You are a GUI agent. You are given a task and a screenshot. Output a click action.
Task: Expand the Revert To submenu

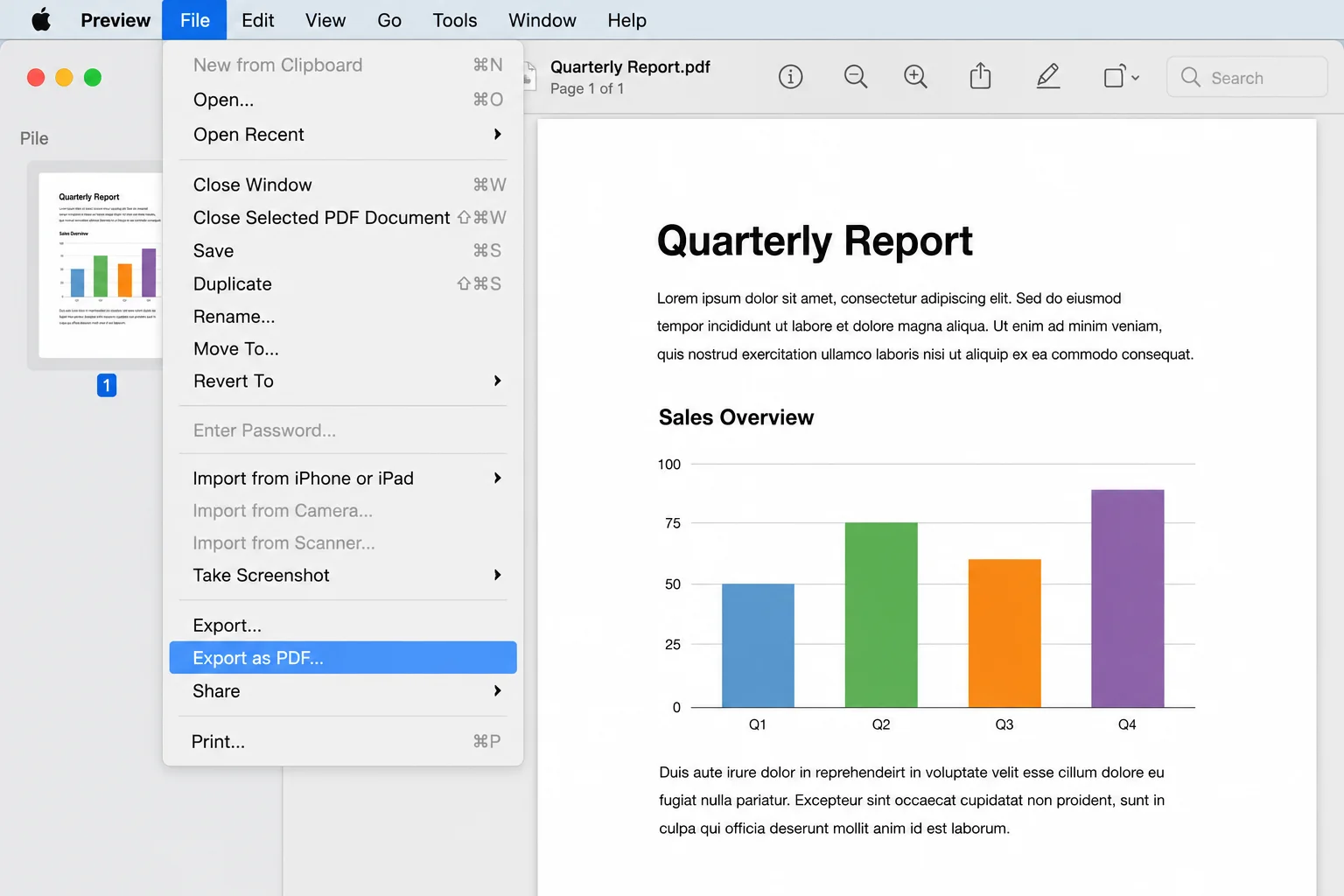coord(498,381)
